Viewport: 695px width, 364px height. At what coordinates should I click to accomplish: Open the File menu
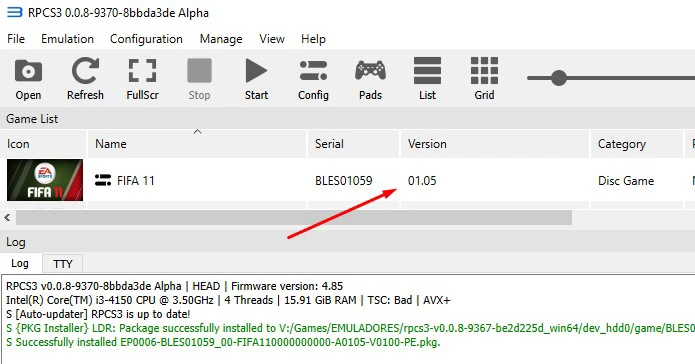click(x=16, y=39)
